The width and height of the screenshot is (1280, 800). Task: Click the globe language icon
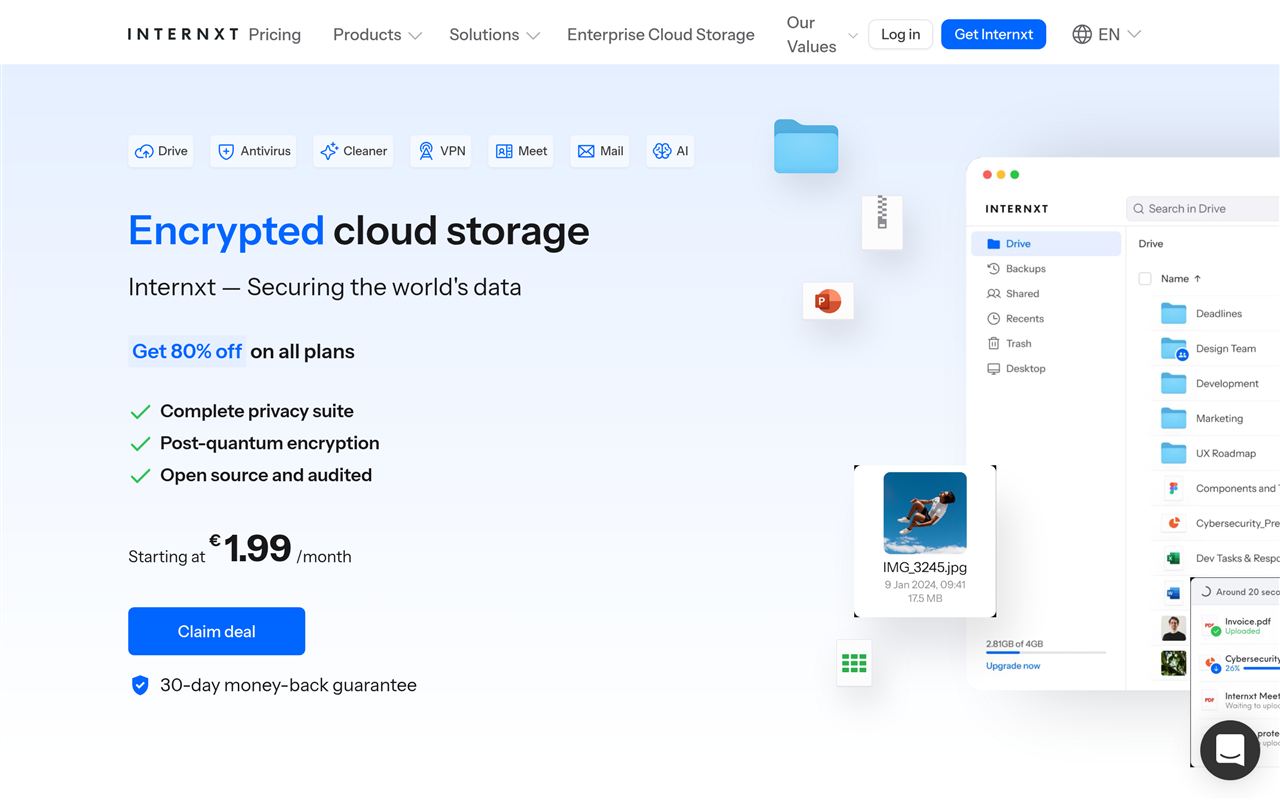click(1082, 34)
